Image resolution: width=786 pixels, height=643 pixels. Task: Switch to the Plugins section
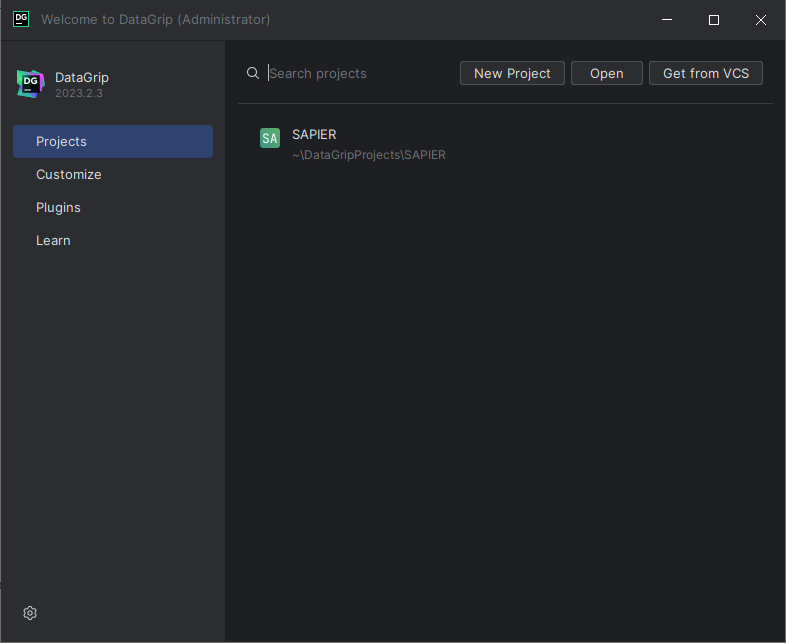113,207
